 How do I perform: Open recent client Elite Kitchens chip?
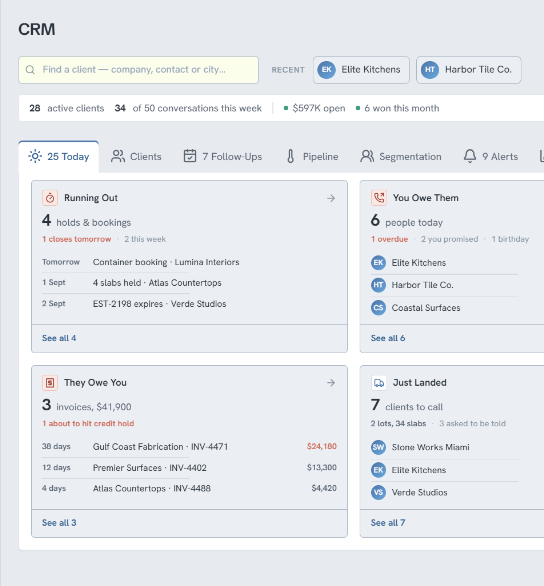point(361,70)
